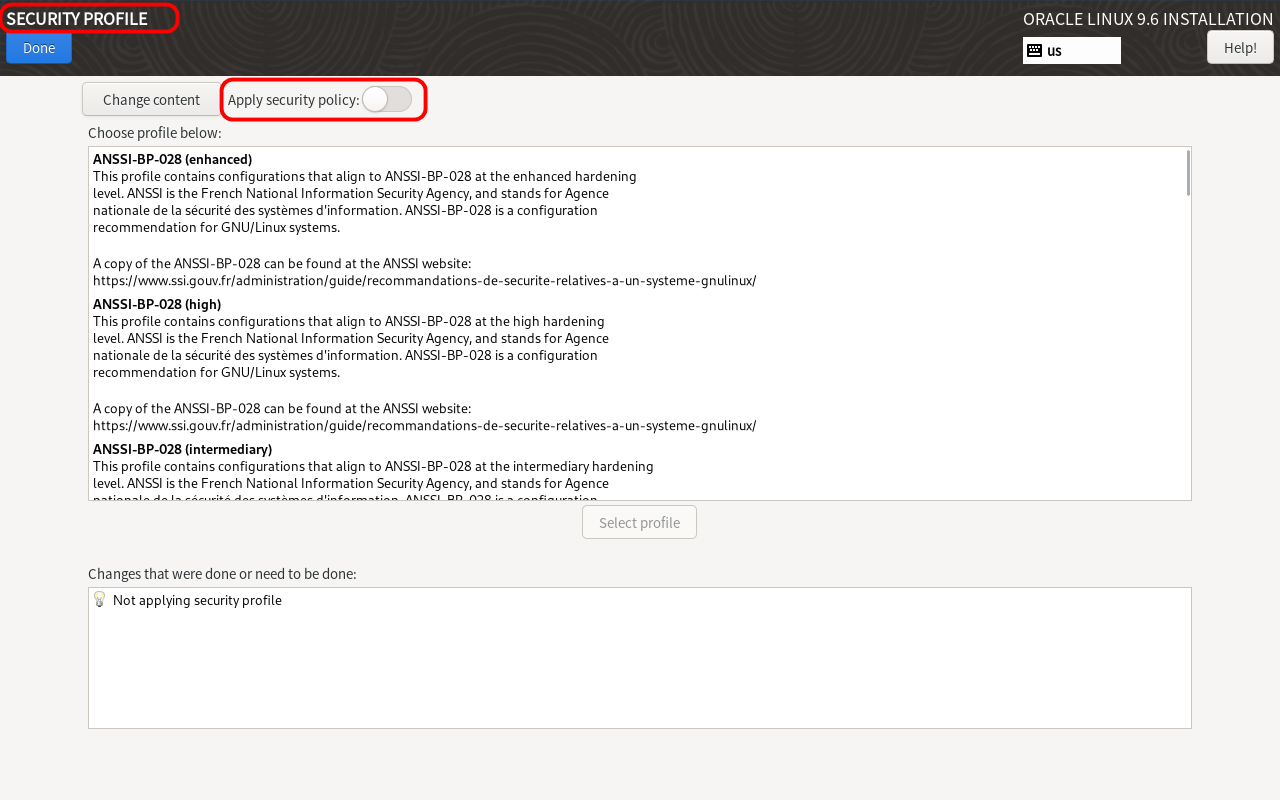Click the keyboard icon beside us
The image size is (1280, 800).
(1035, 50)
